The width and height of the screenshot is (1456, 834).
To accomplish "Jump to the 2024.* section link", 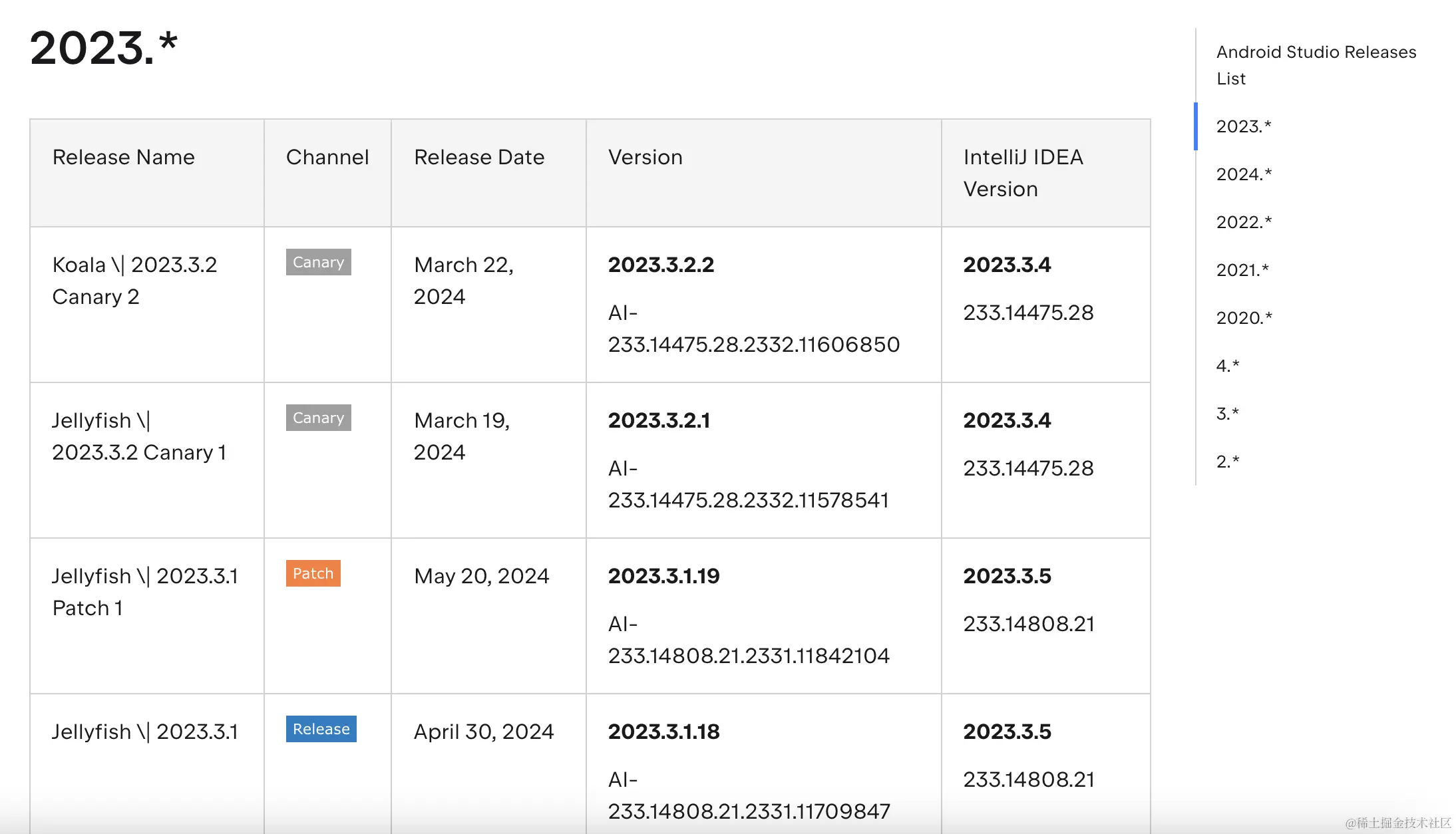I will click(x=1243, y=174).
